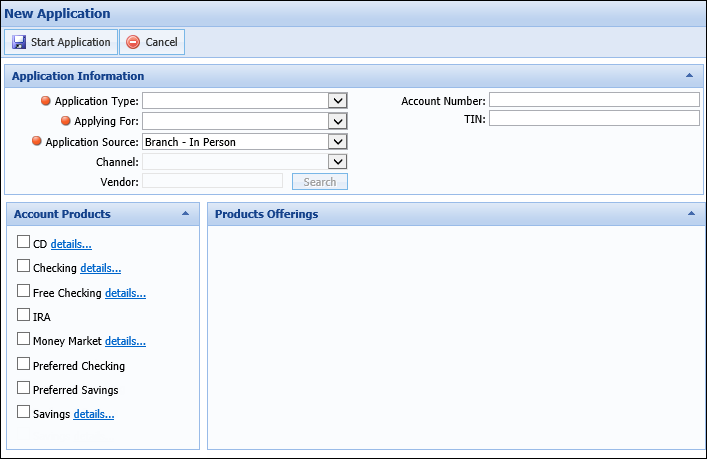Collapse the Account Products panel

click(x=185, y=213)
